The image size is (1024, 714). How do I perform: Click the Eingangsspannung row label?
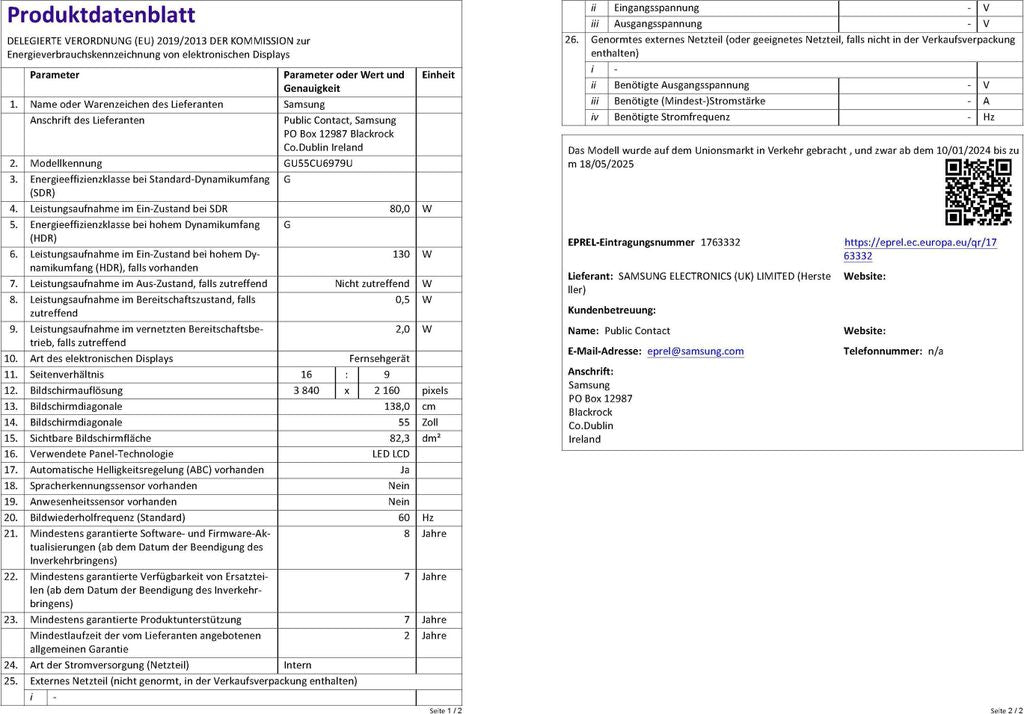[656, 8]
